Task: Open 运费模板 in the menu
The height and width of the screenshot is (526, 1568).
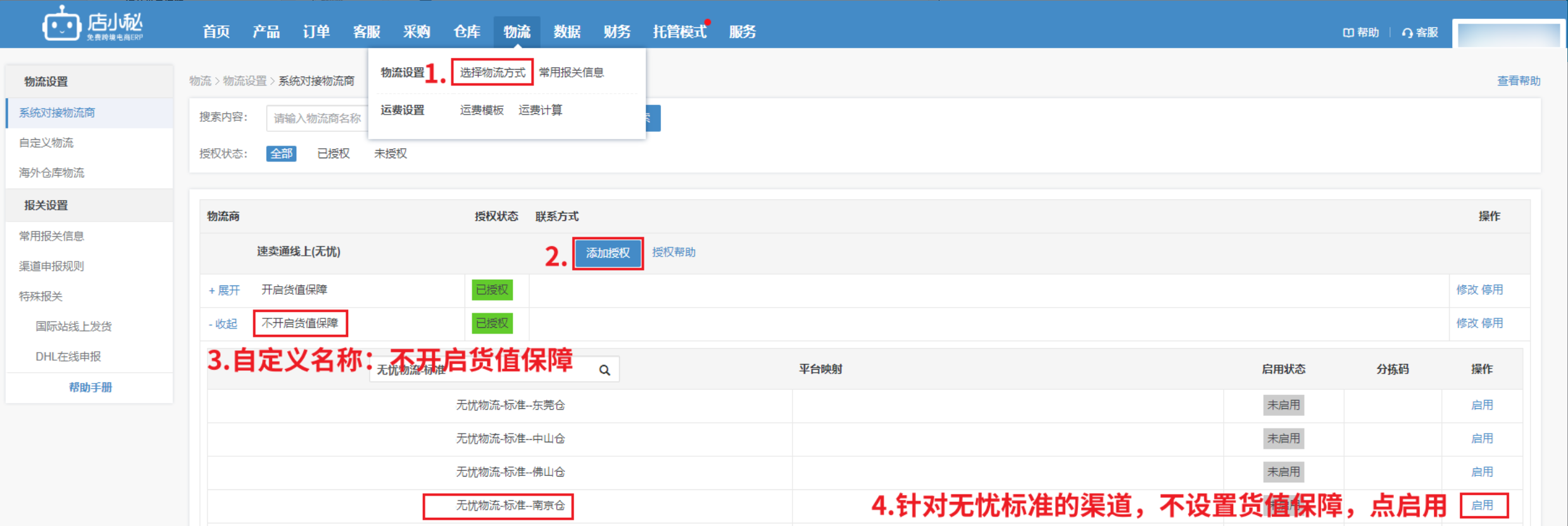Action: pos(481,110)
